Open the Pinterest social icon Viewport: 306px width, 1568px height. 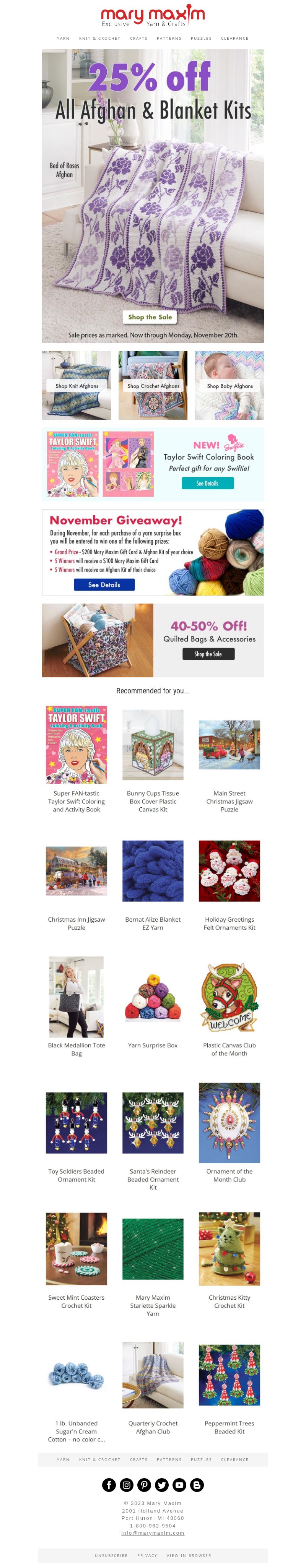pos(144,1485)
